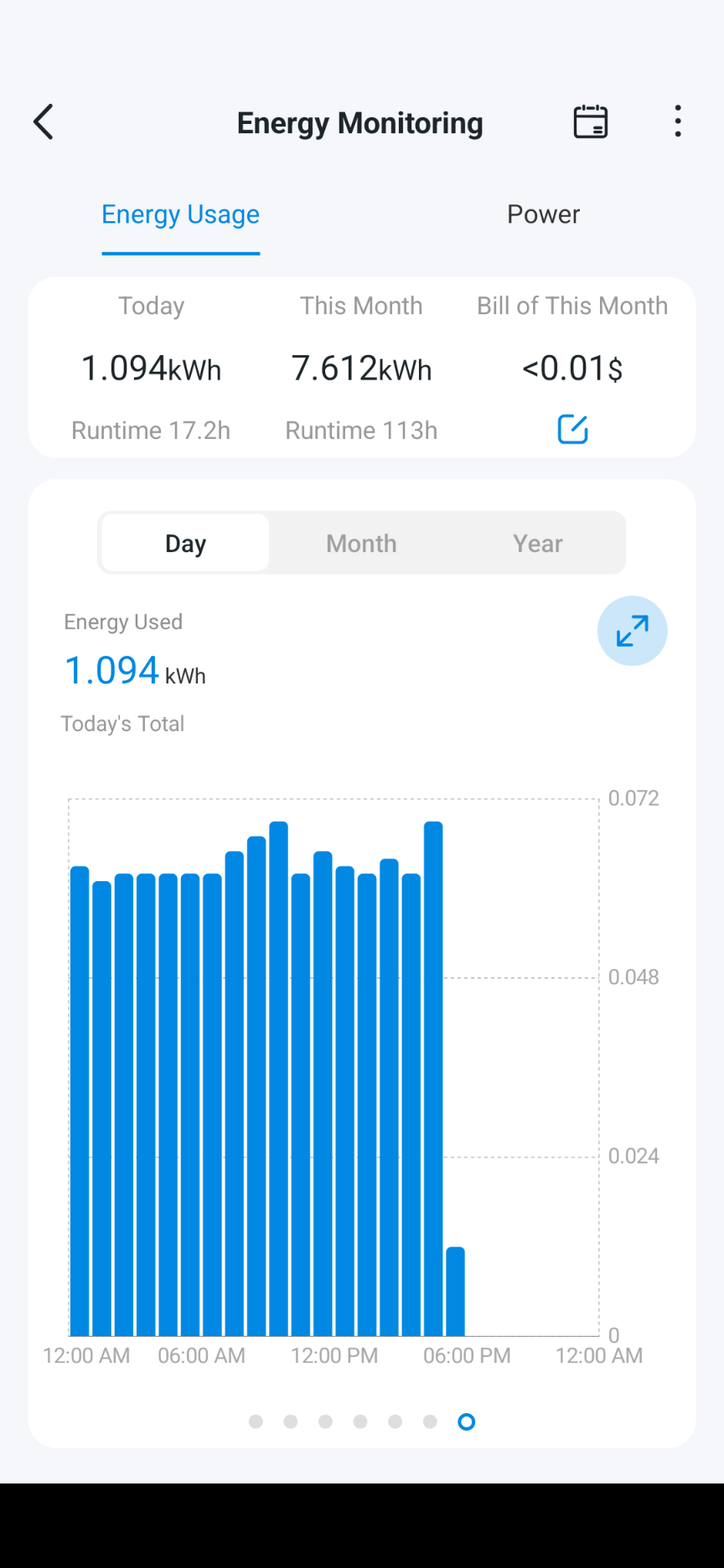The image size is (724, 1568).
Task: Tap the first bar at 12:00 AM
Action: pos(80,1101)
